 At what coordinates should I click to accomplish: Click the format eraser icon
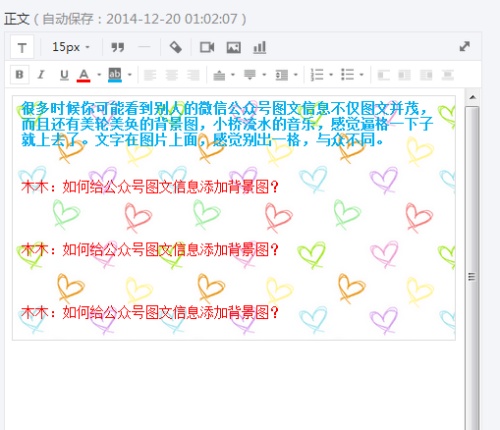coord(176,47)
